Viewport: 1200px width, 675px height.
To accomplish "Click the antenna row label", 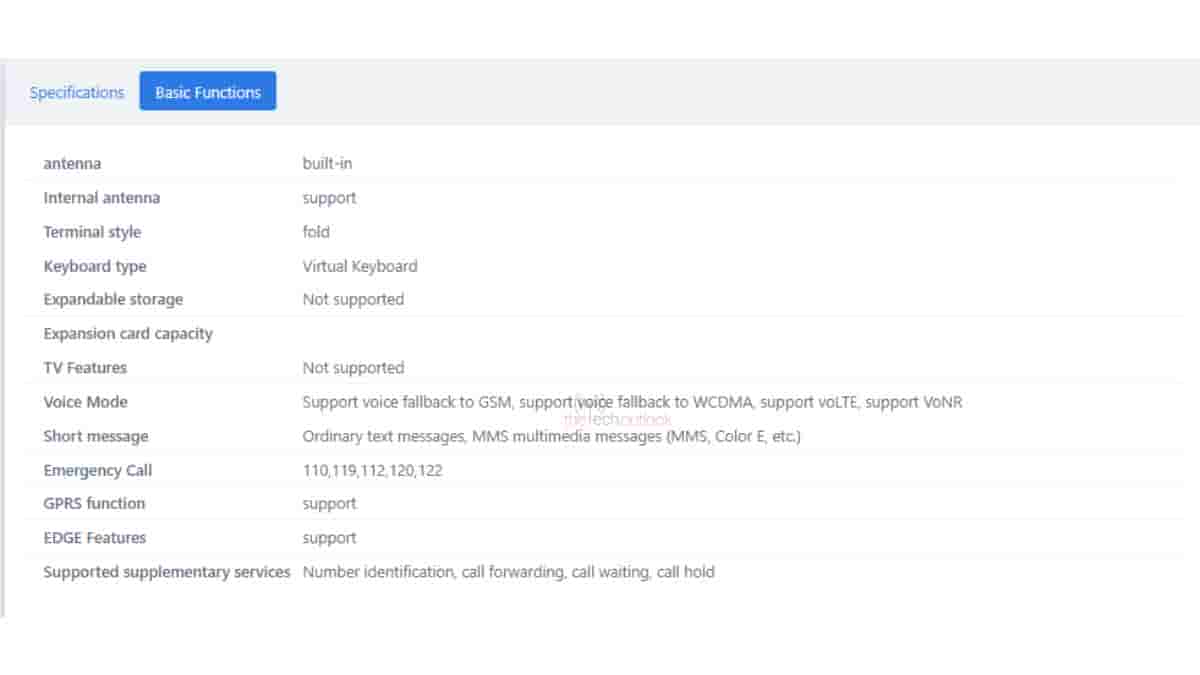I will coord(72,163).
